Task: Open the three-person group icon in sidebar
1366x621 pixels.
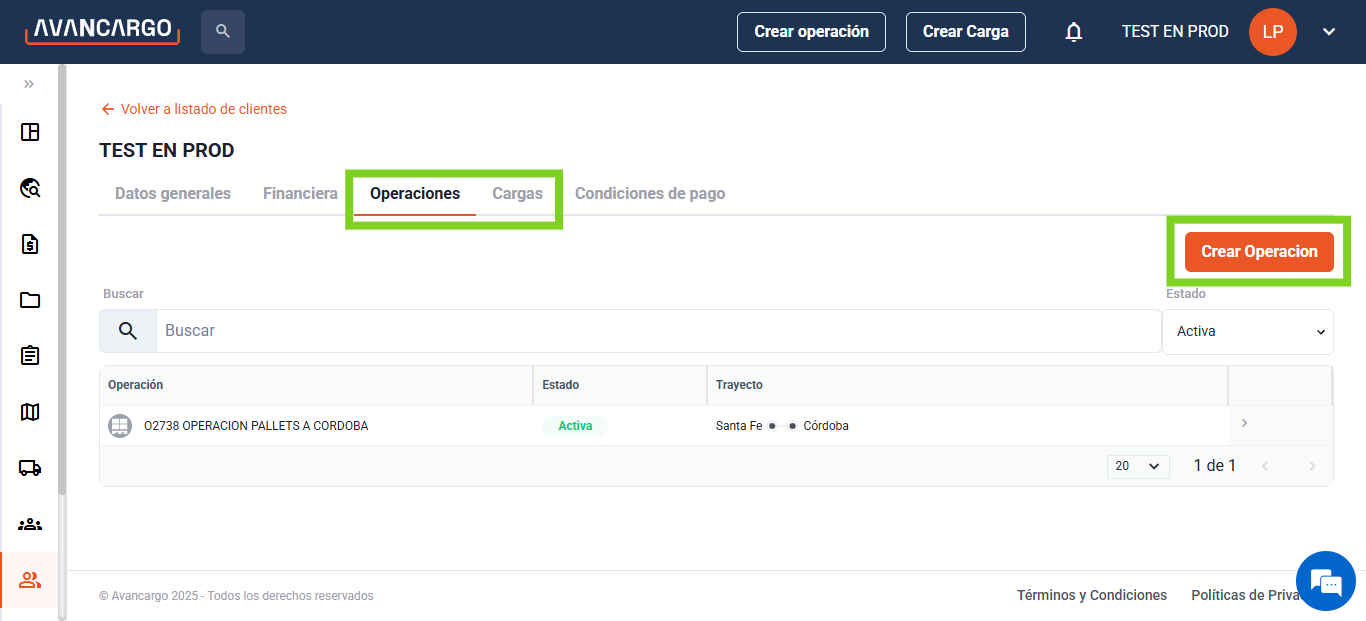Action: [30, 524]
